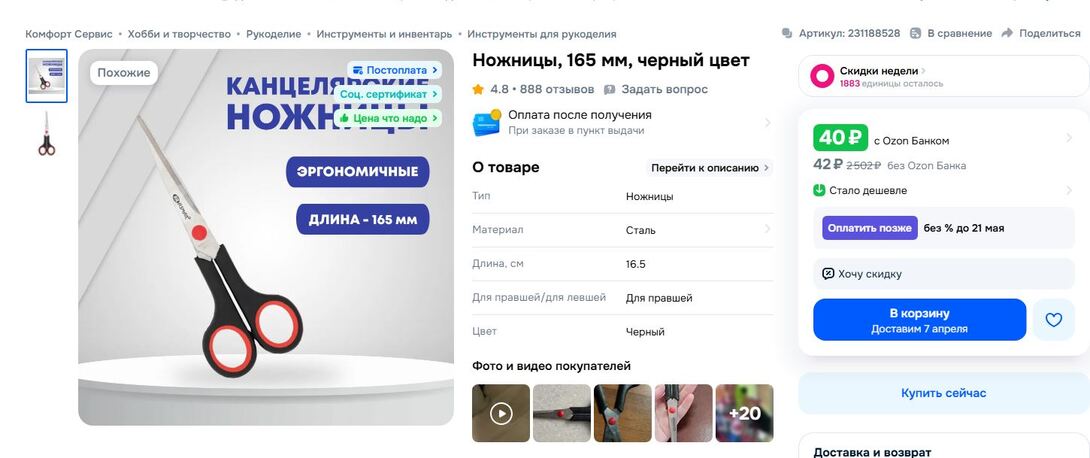Image resolution: width=1090 pixels, height=458 pixels.
Task: Select the second scissors thumbnail image
Action: (47, 134)
